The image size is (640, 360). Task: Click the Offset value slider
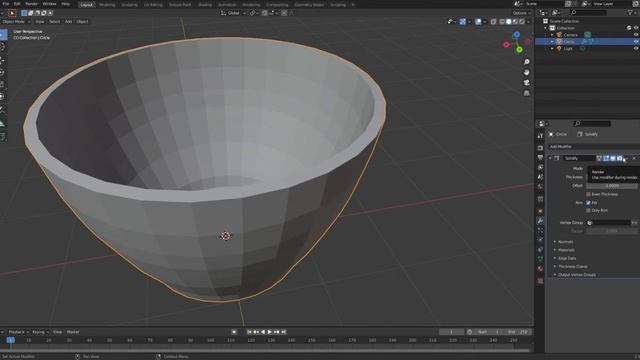pyautogui.click(x=612, y=186)
